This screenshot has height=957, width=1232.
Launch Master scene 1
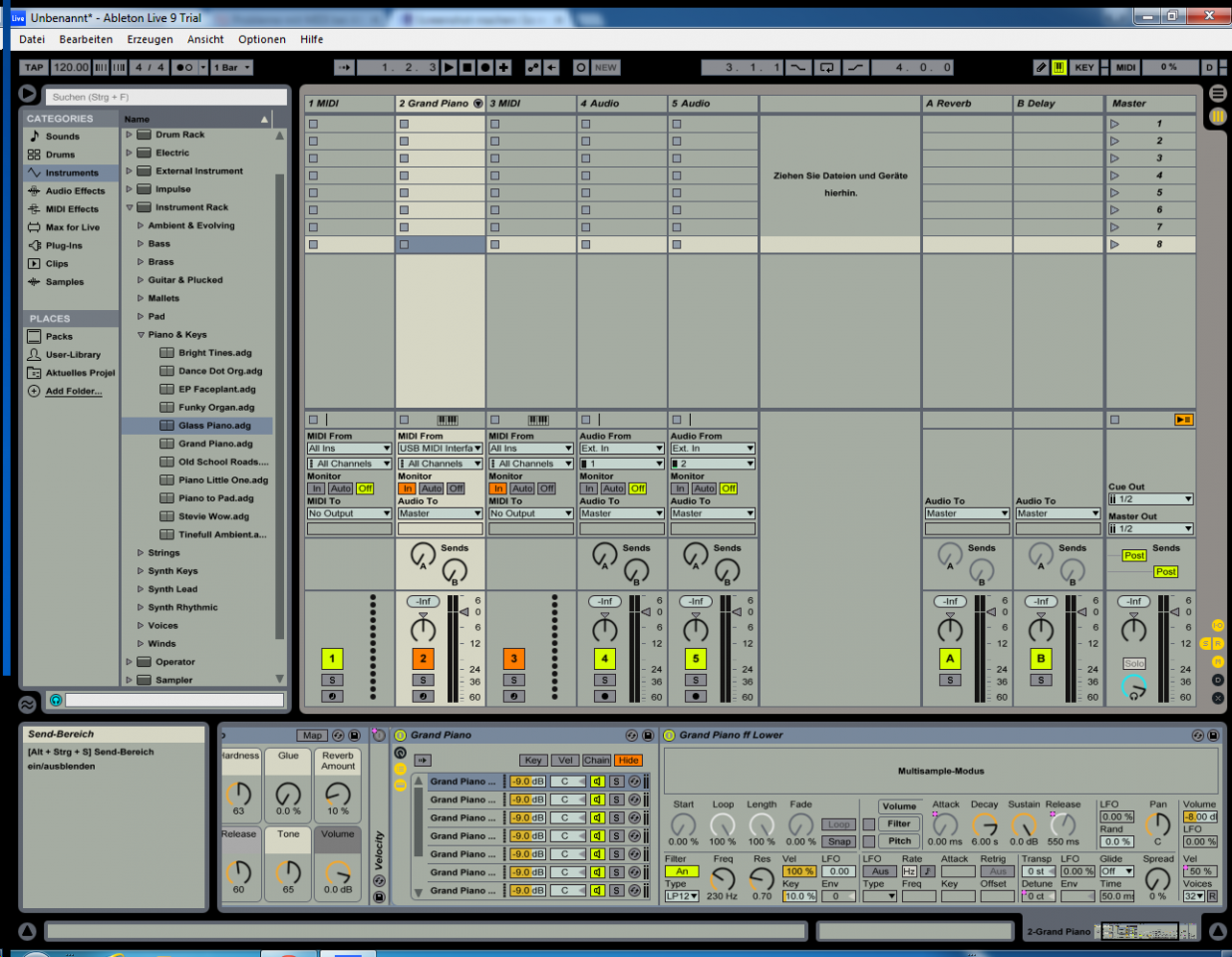point(1114,124)
